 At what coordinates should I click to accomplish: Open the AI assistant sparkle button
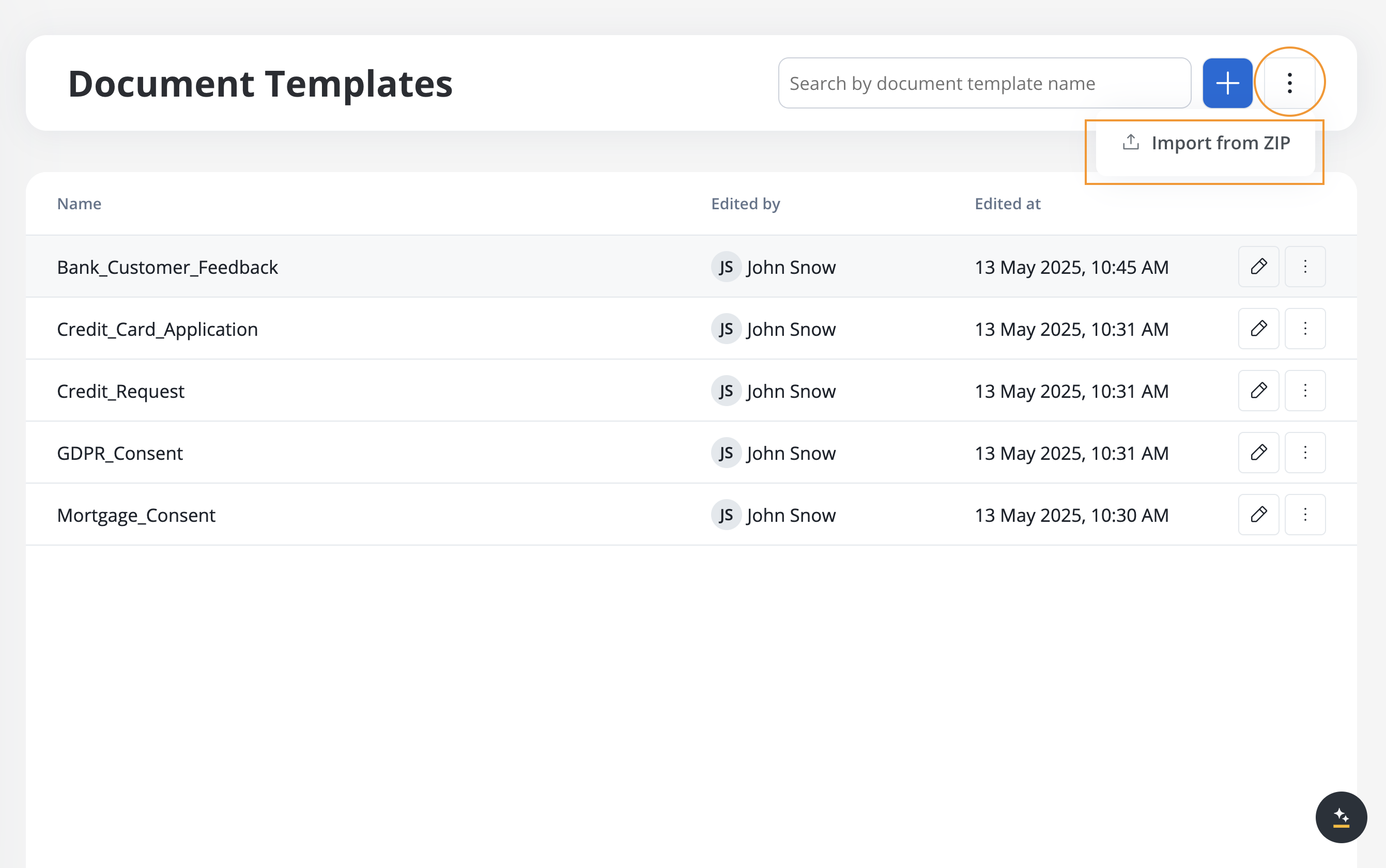click(1341, 817)
